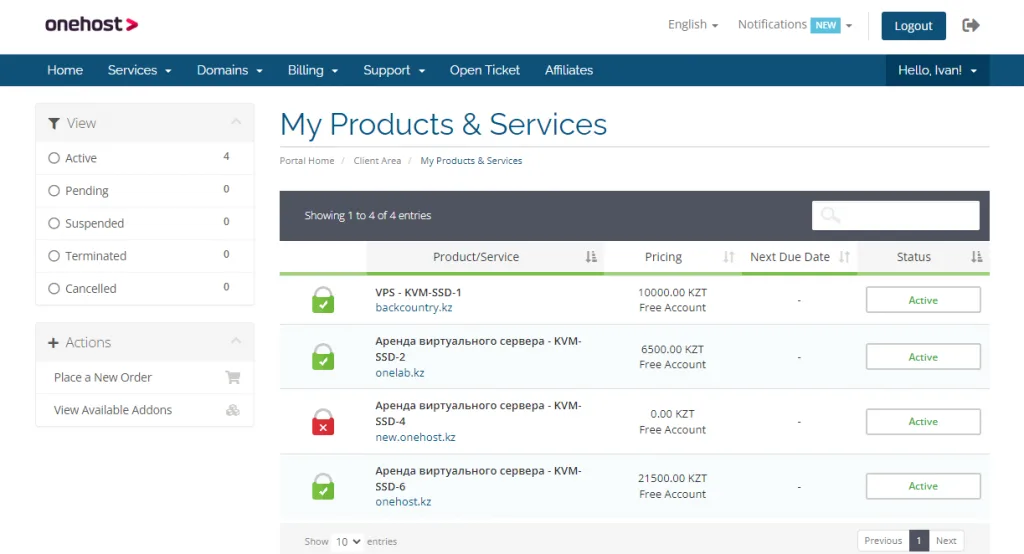The width and height of the screenshot is (1024, 554).
Task: Collapse the Actions panel chevron
Action: coord(236,341)
